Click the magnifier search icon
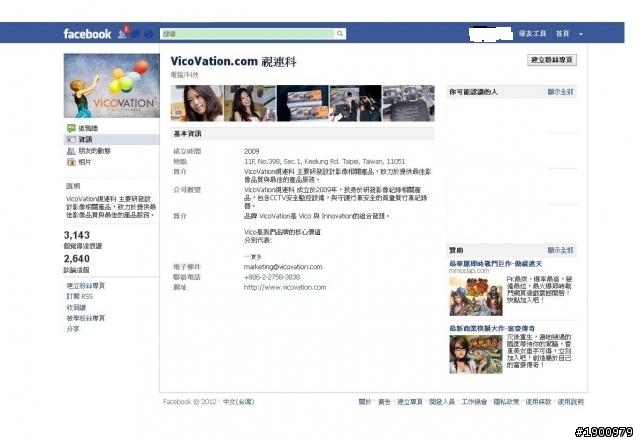Viewport: 640px width, 440px height. click(340, 33)
